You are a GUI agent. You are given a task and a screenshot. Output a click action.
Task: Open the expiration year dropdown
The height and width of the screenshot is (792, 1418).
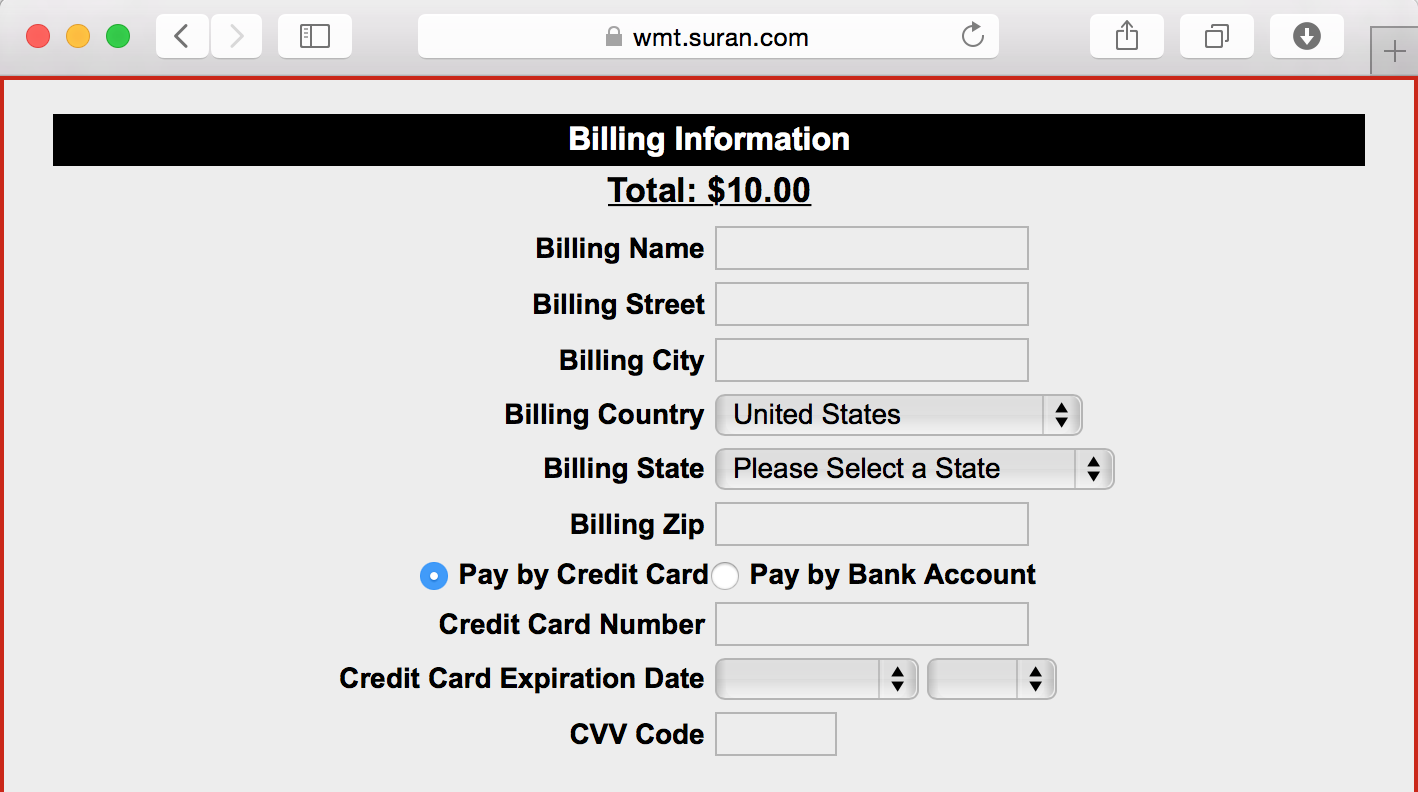click(991, 679)
